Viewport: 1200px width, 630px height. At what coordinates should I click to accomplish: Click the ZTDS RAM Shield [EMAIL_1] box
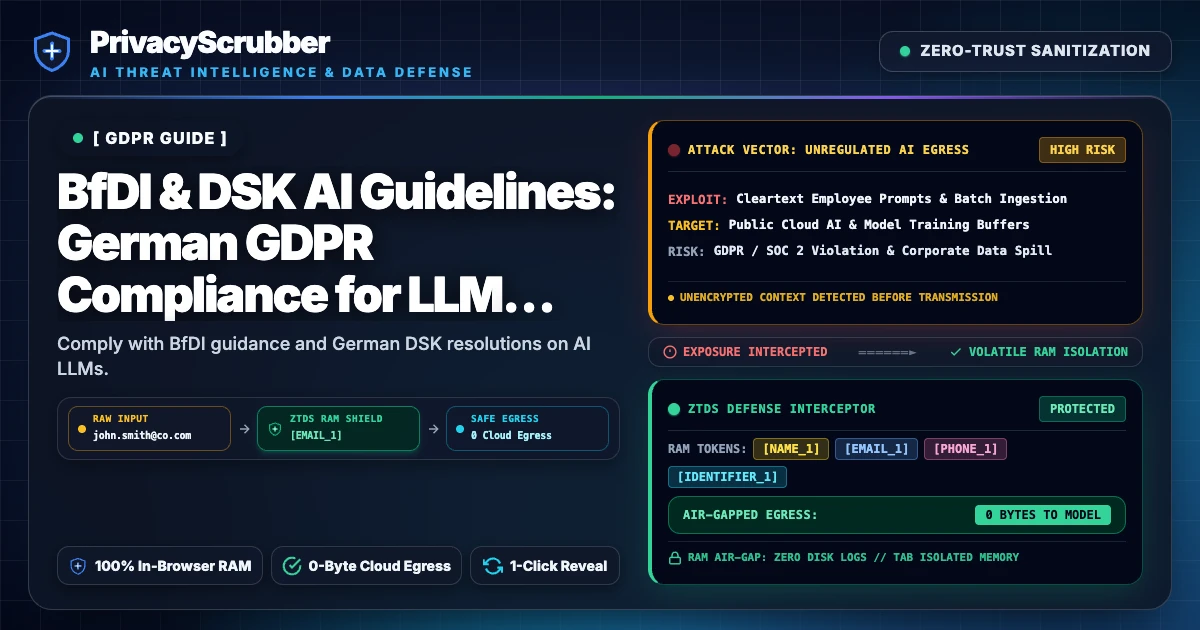coord(338,428)
